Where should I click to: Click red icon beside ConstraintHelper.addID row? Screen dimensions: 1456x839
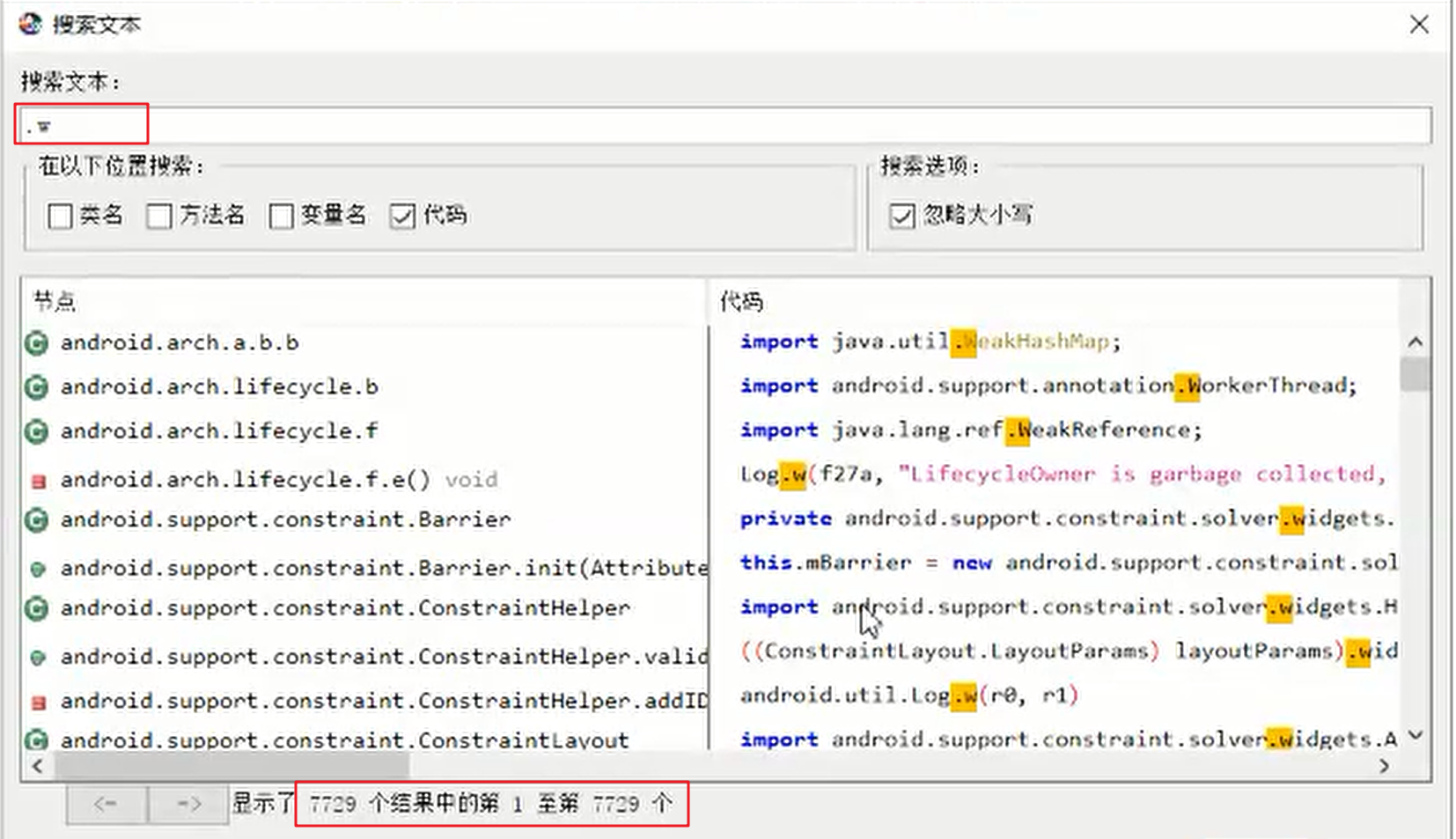click(38, 703)
